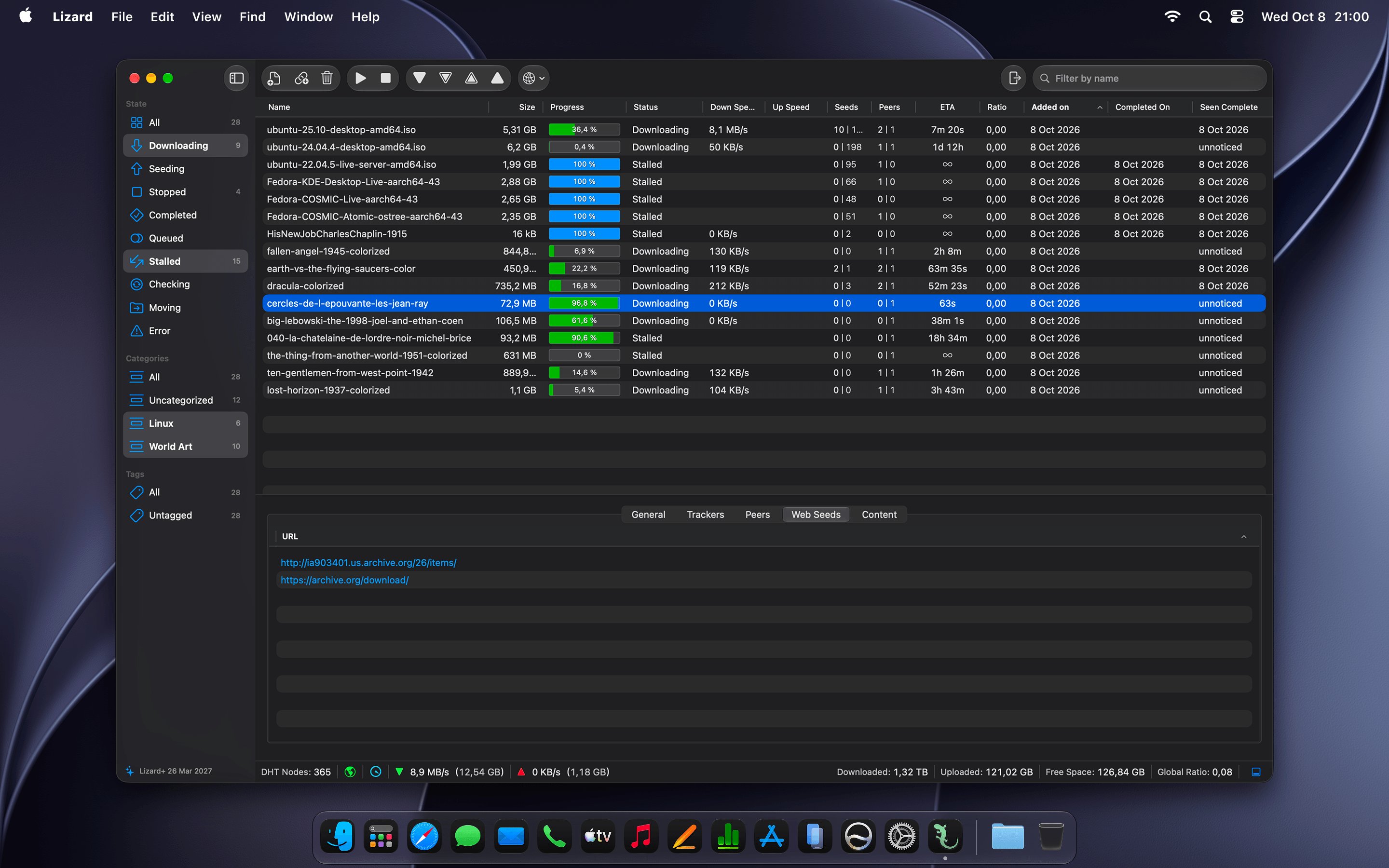Image resolution: width=1389 pixels, height=868 pixels.
Task: Select the Error state filter
Action: (x=185, y=331)
